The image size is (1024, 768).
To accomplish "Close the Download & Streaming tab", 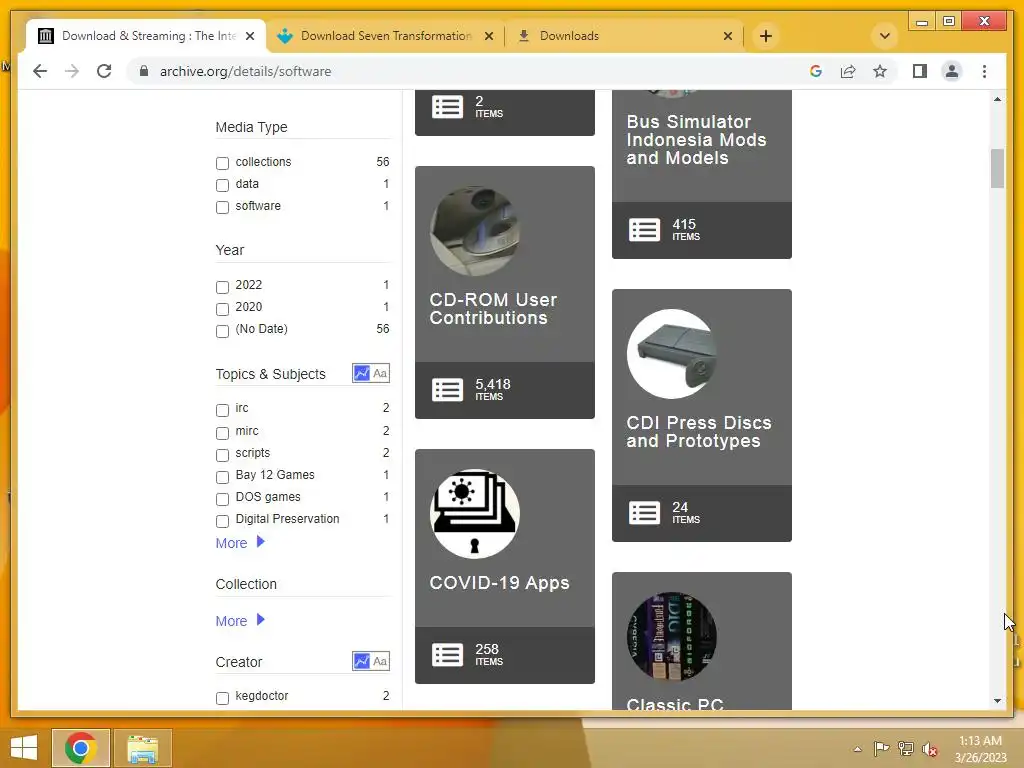I will pos(249,36).
